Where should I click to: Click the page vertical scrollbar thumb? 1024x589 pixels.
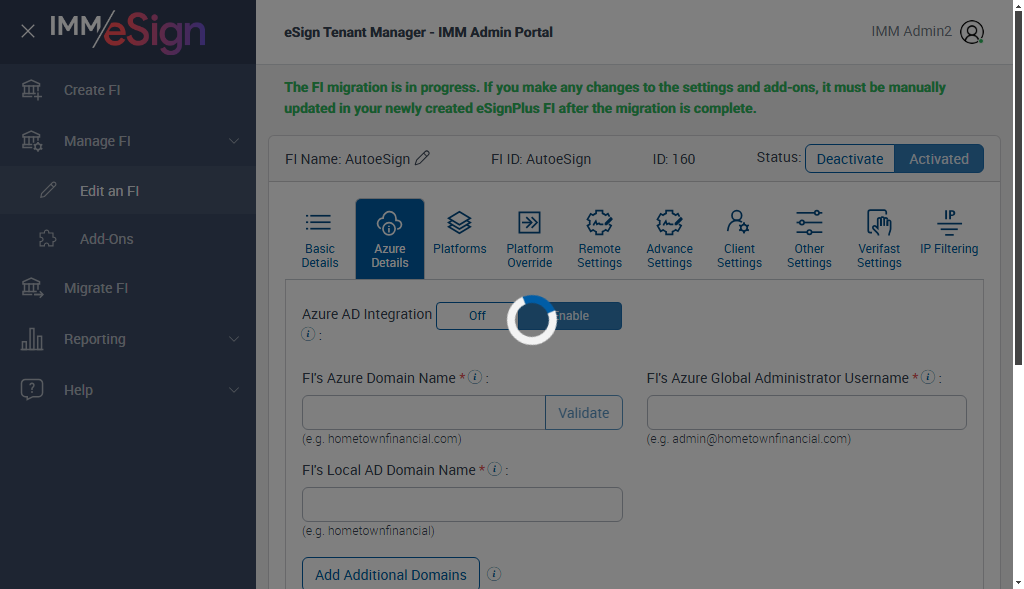[x=1018, y=188]
